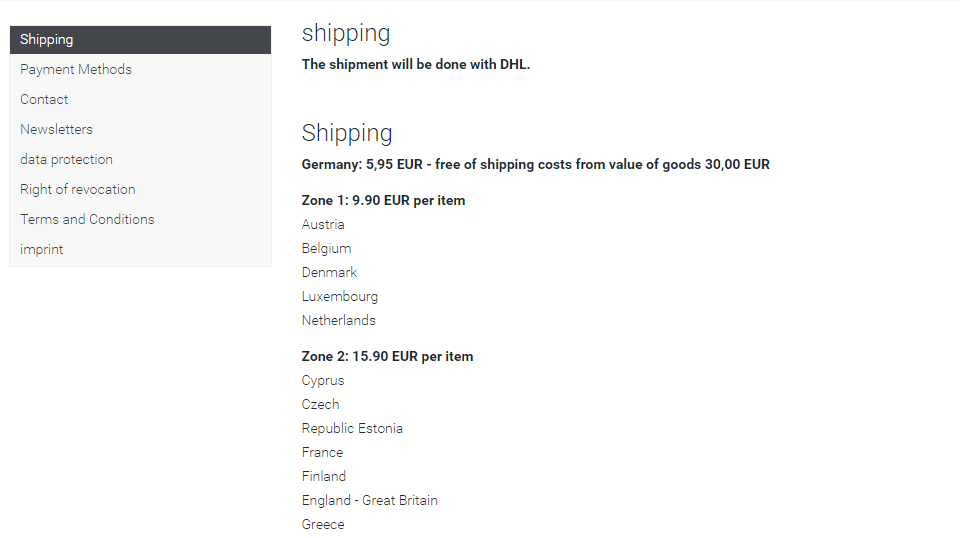Click the lowercase 'shipping' page heading
Screen dimensions: 960x538
[x=346, y=33]
